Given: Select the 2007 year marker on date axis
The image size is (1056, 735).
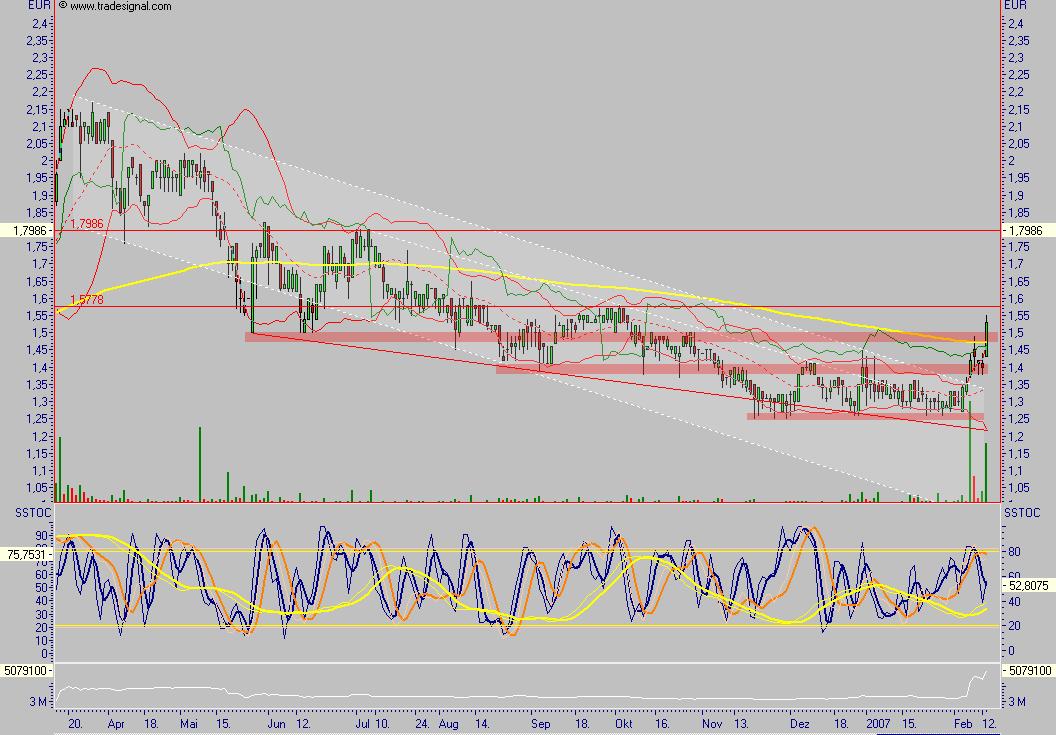Looking at the screenshot, I should pos(878,722).
